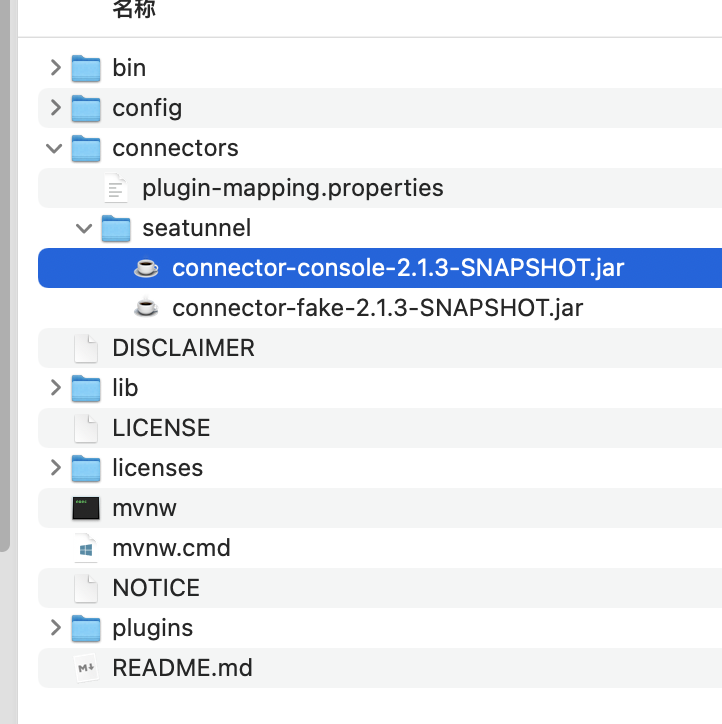Select 'connector-fake-2.1.3-SNAPSHOT.jar' file name
Screen dimensions: 722x724
coord(378,308)
